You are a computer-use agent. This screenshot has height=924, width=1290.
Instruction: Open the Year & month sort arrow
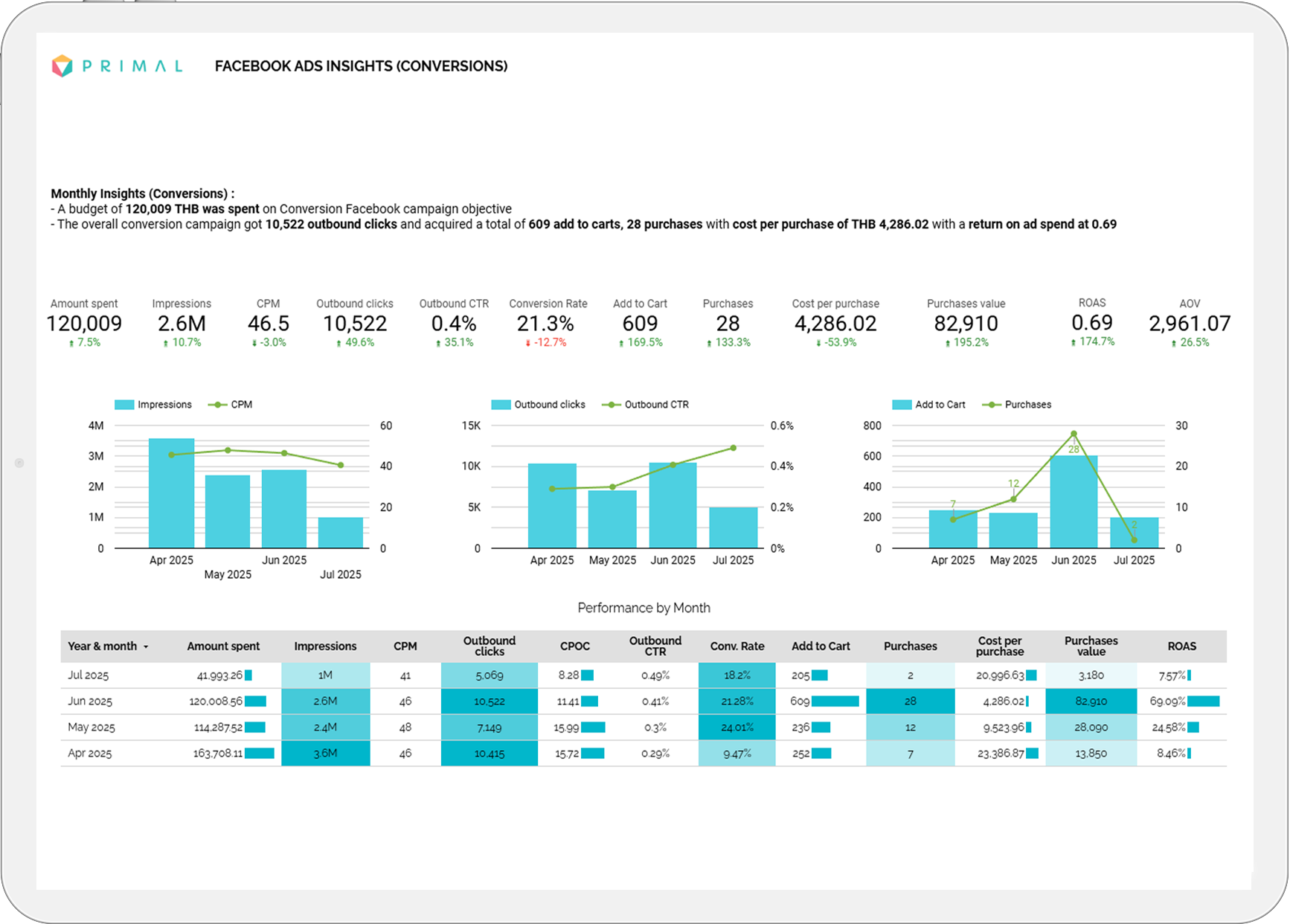coord(146,647)
